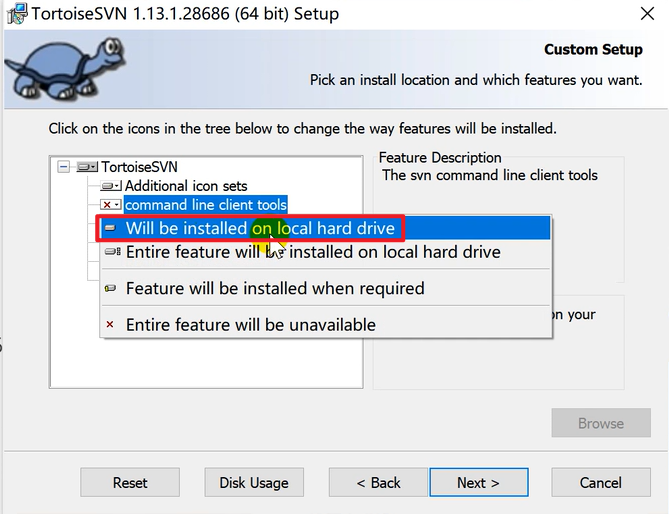
Task: Click the Feature Description text 'The svn command line client tools'
Action: click(x=489, y=175)
